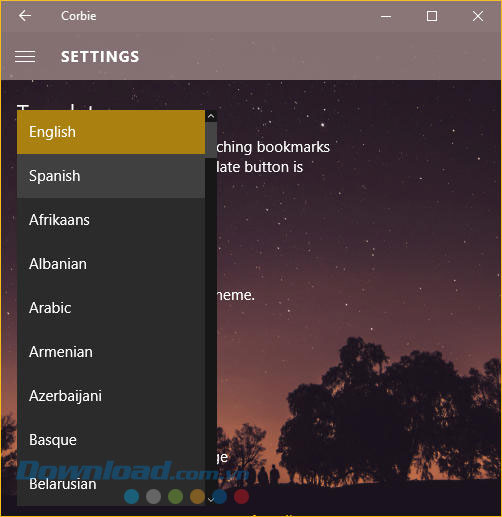Open the hamburger navigation menu

point(25,57)
